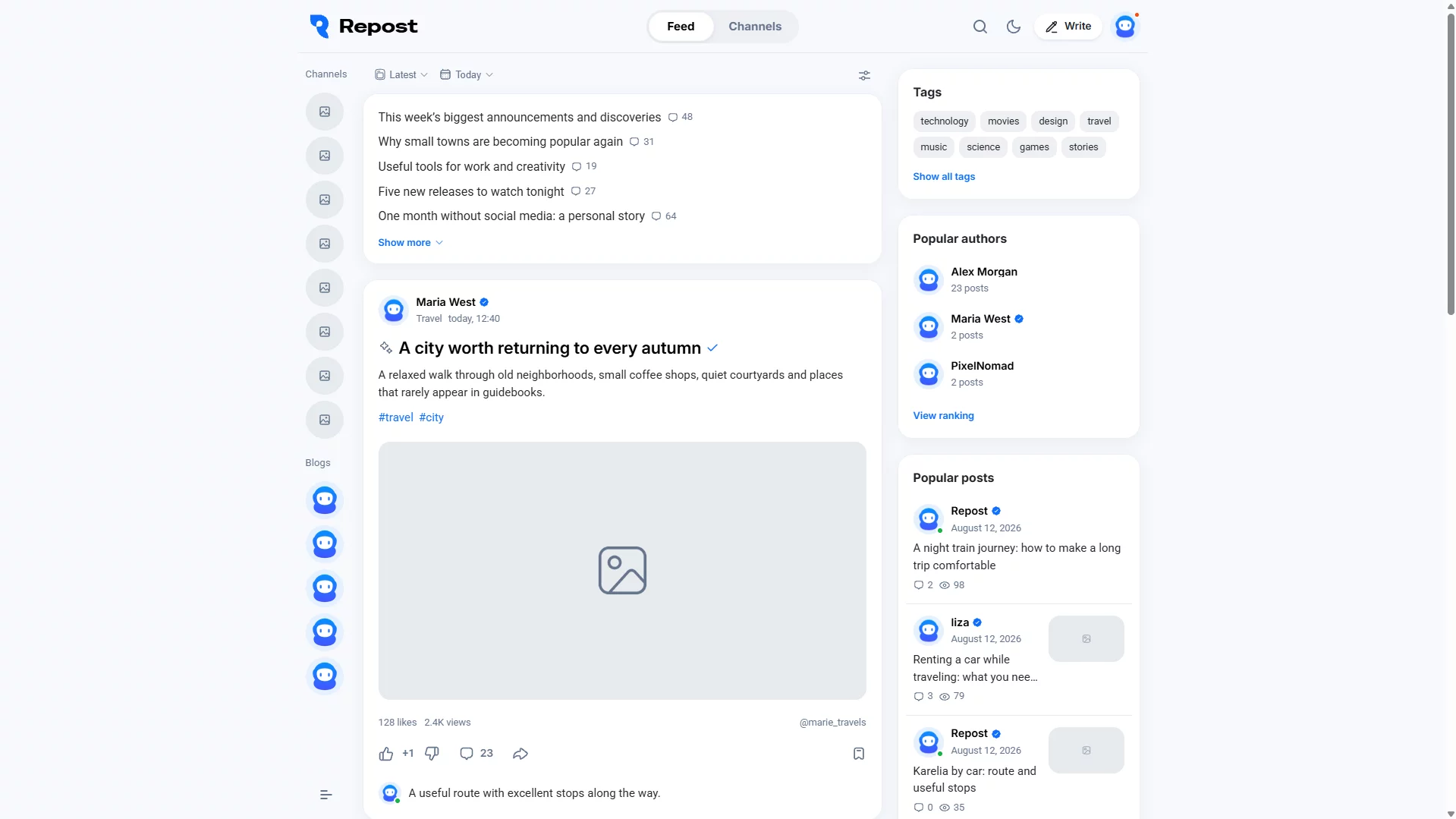
Task: Open View ranking link
Action: click(x=943, y=416)
